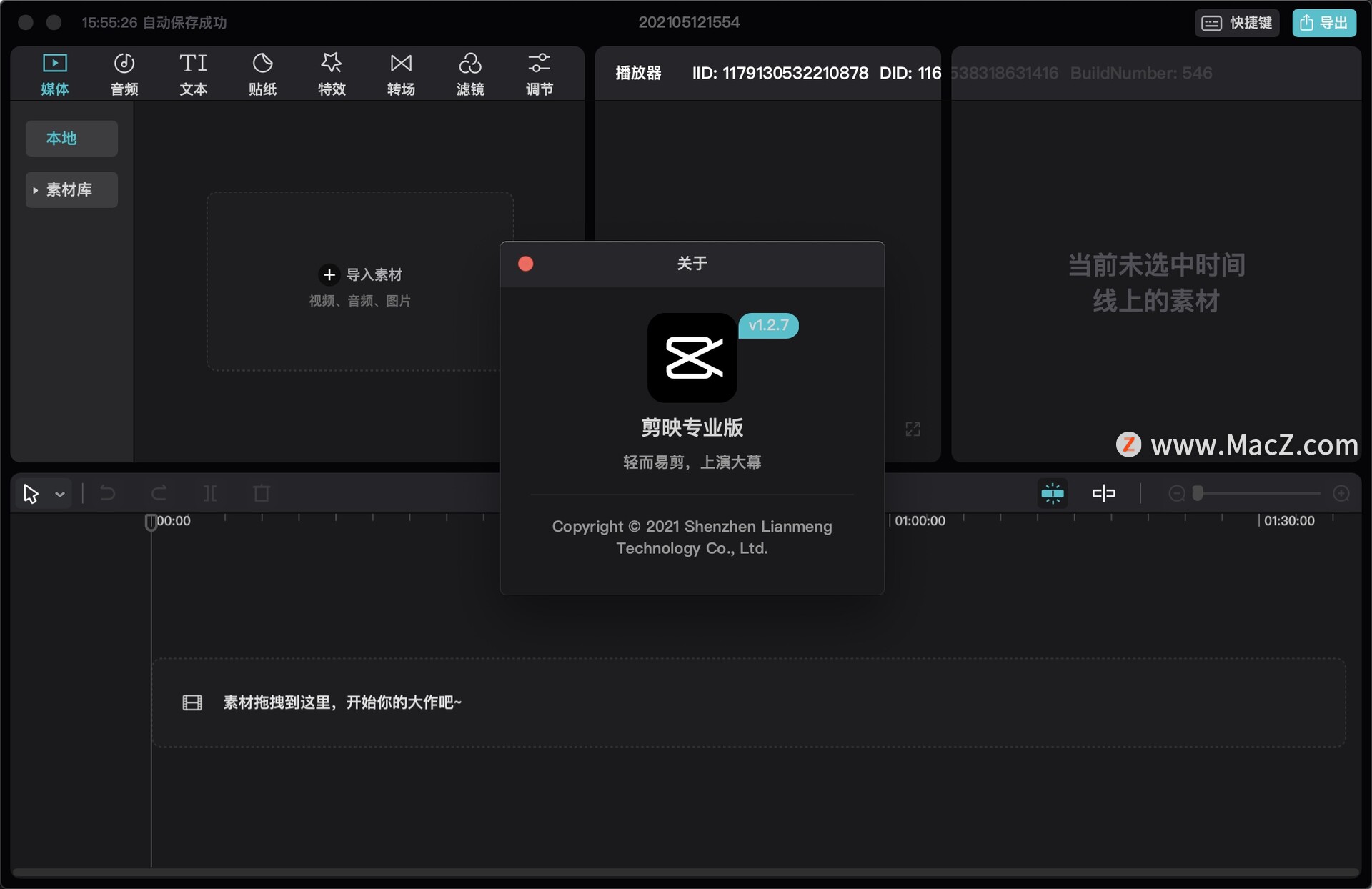The height and width of the screenshot is (889, 1372).
Task: Click the playhead marker at 00:00
Action: 151,522
